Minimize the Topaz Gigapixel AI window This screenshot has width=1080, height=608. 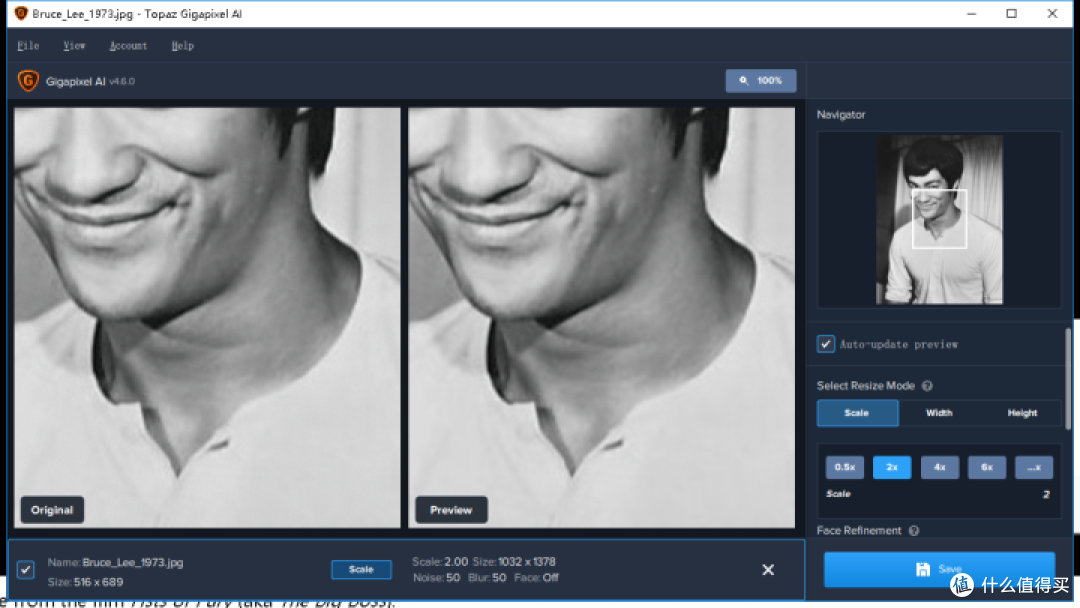[x=971, y=13]
